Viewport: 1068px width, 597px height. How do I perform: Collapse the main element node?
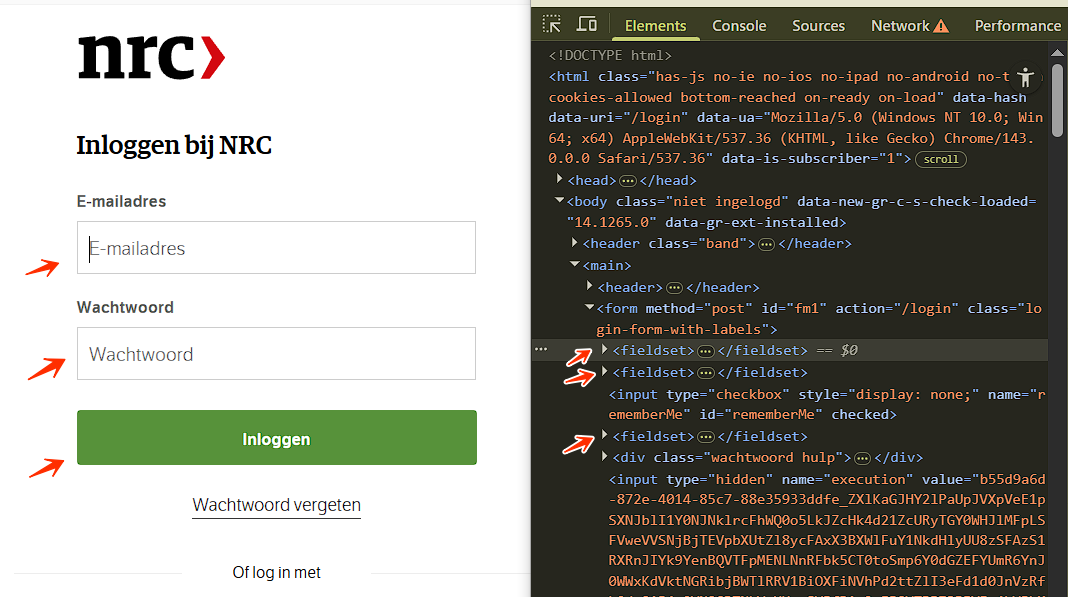pyautogui.click(x=575, y=265)
